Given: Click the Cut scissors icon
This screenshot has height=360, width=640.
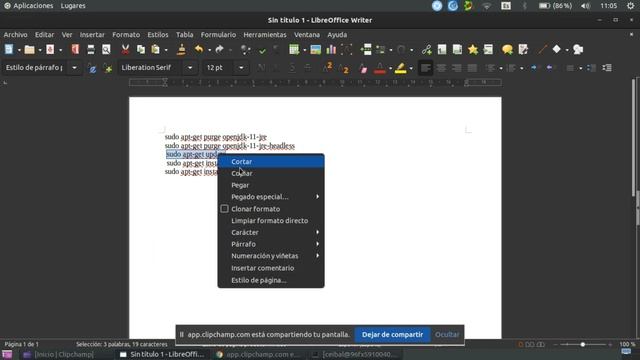Looking at the screenshot, I should pos(125,49).
